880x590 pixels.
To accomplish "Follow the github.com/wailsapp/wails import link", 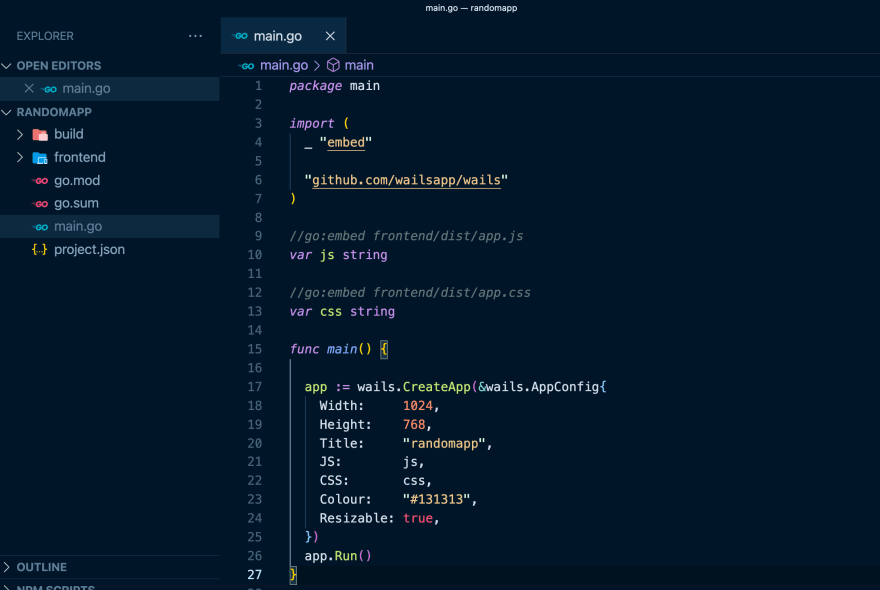I will coord(406,180).
